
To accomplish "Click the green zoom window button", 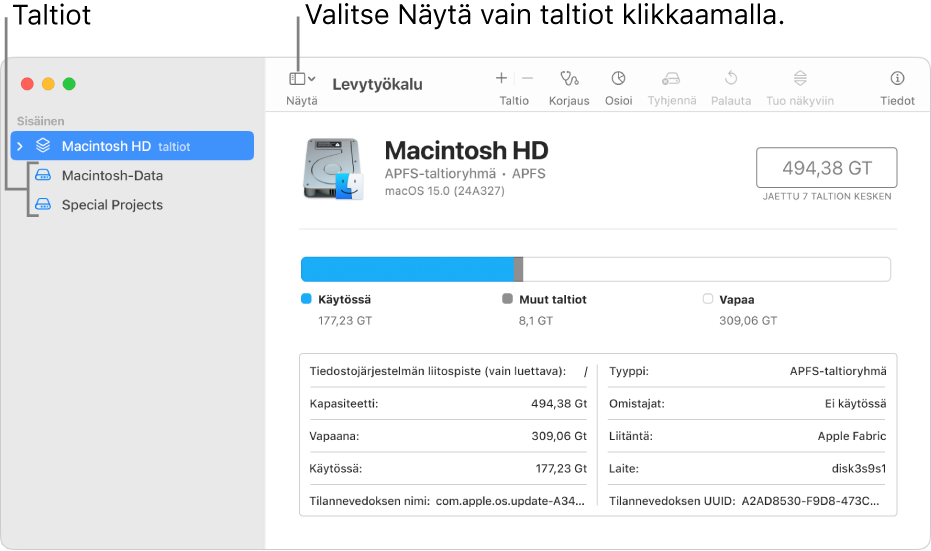I will pos(69,84).
